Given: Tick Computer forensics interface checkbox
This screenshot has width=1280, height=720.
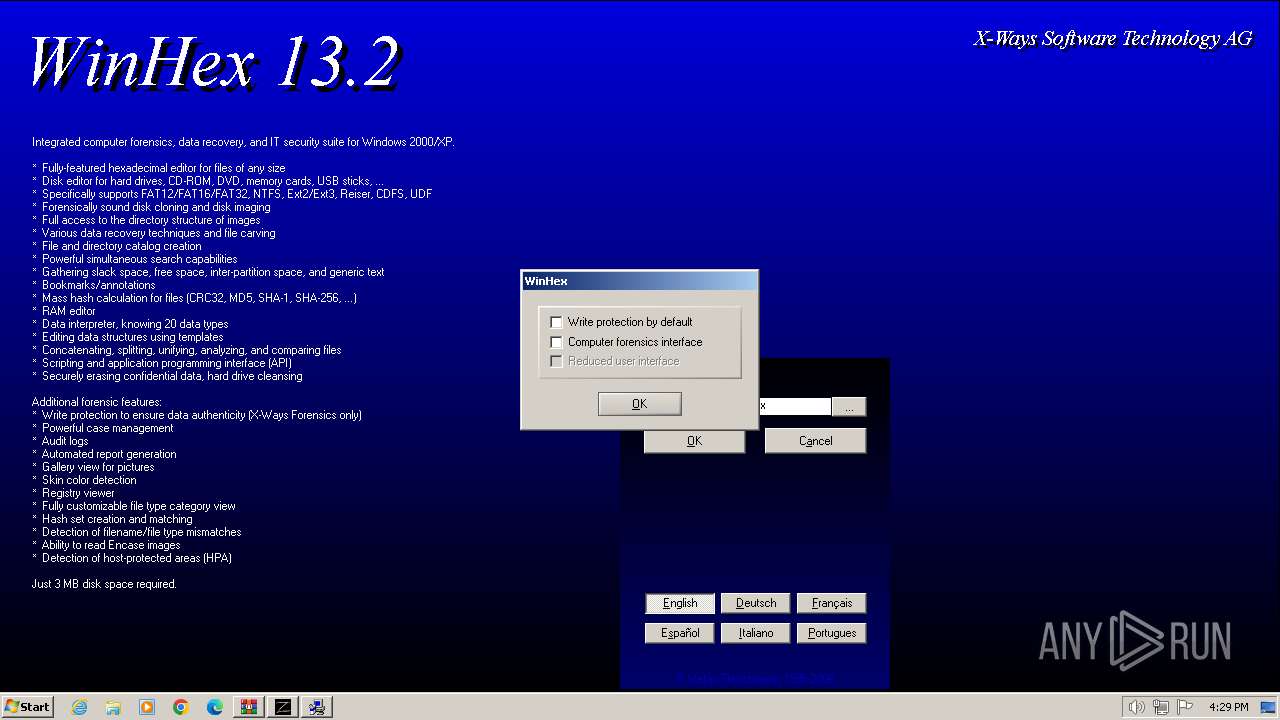Looking at the screenshot, I should coord(557,342).
